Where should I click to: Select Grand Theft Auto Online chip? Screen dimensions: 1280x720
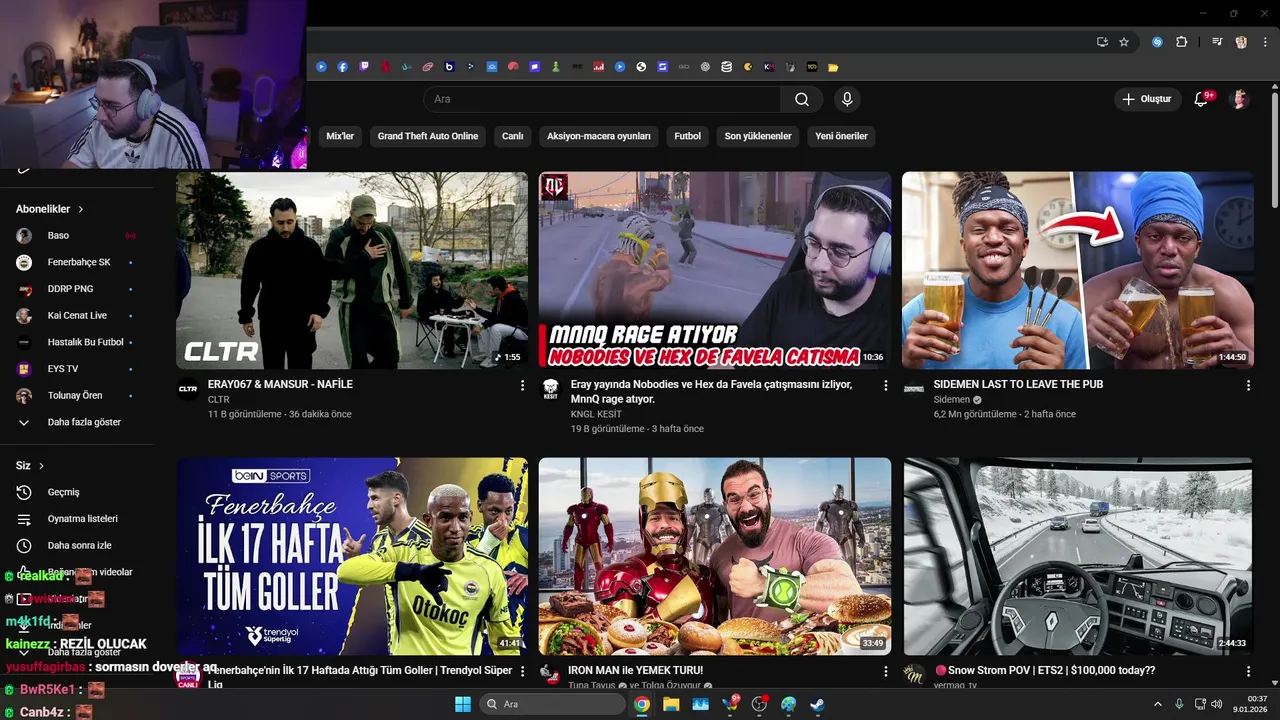pos(428,136)
